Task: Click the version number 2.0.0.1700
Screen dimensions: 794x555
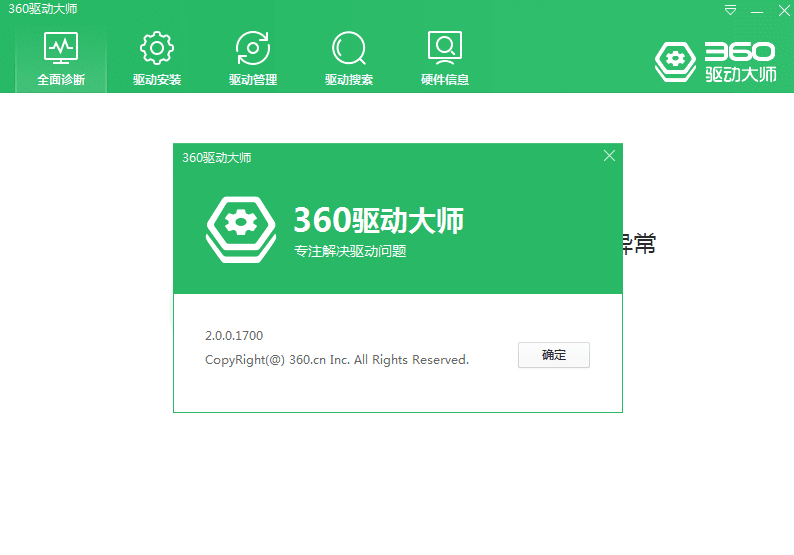Action: [234, 336]
